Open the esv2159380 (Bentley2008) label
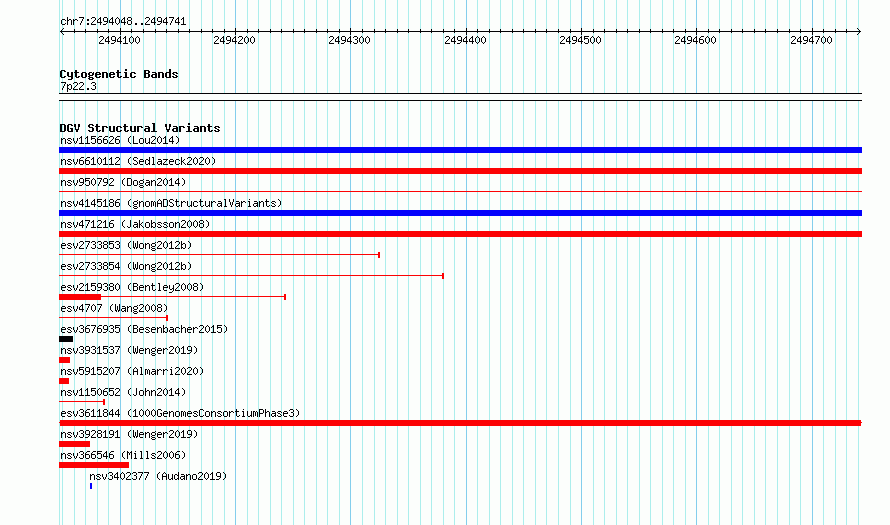The image size is (890, 525). [132, 287]
